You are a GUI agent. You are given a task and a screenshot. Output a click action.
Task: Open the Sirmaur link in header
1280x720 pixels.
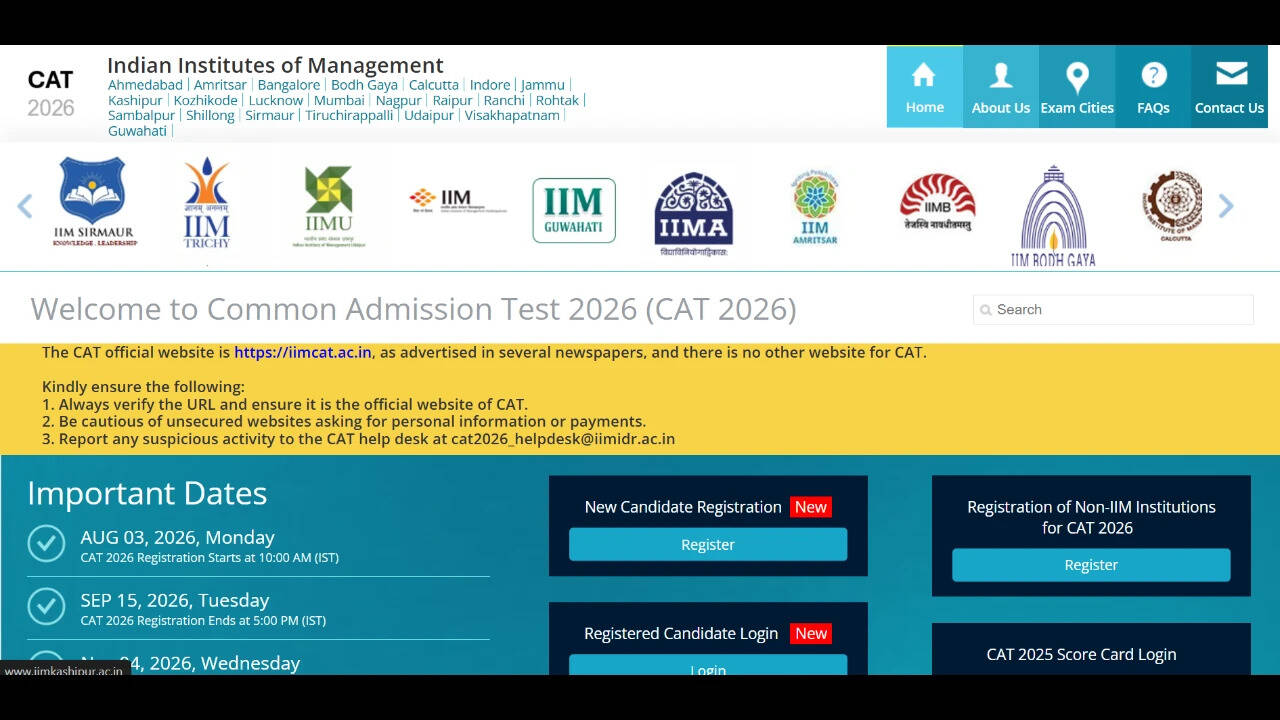(x=270, y=115)
